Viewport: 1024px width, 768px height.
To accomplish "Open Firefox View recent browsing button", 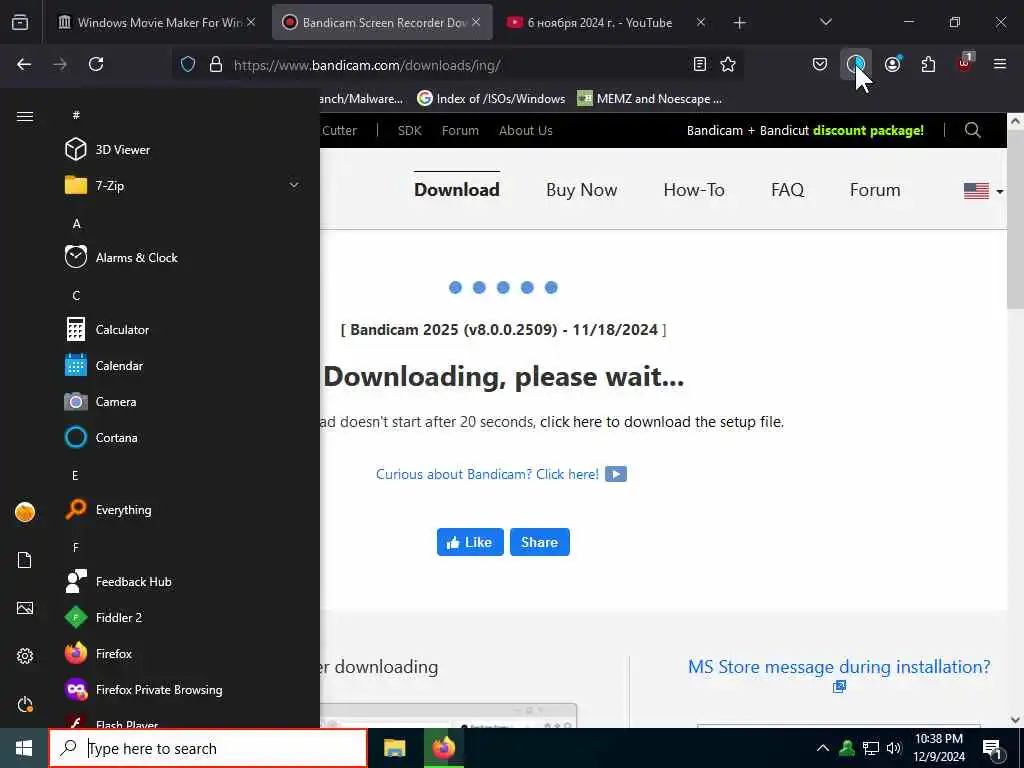I will (20, 22).
